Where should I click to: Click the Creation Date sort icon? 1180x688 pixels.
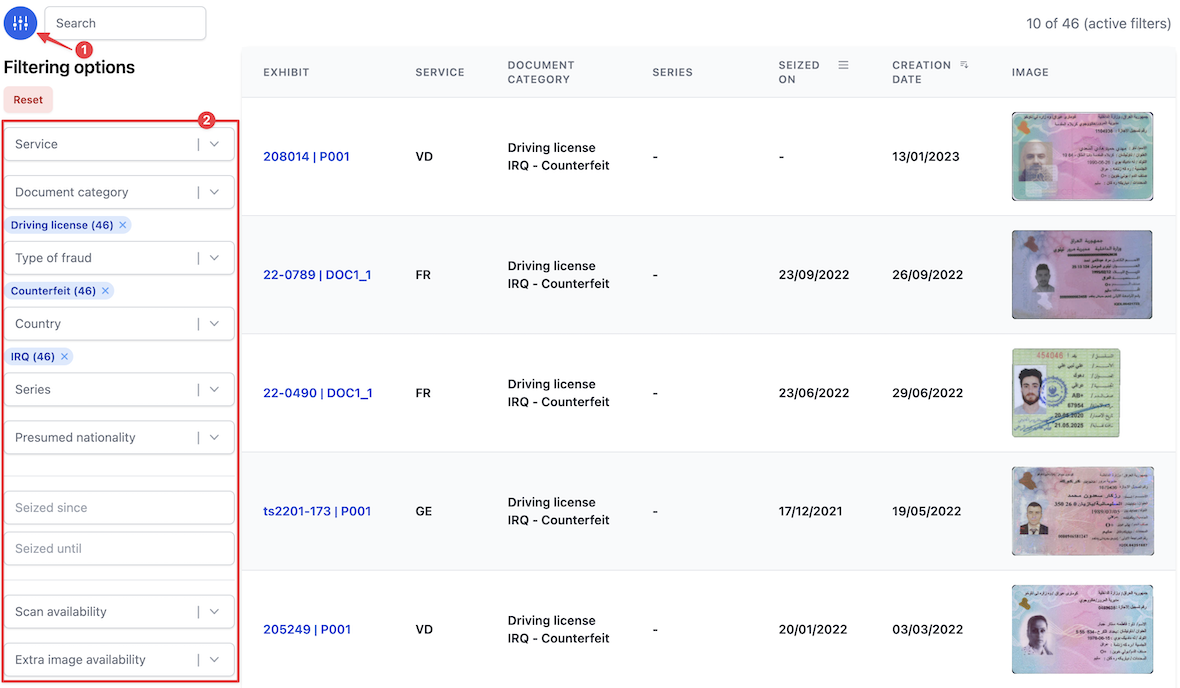[964, 65]
